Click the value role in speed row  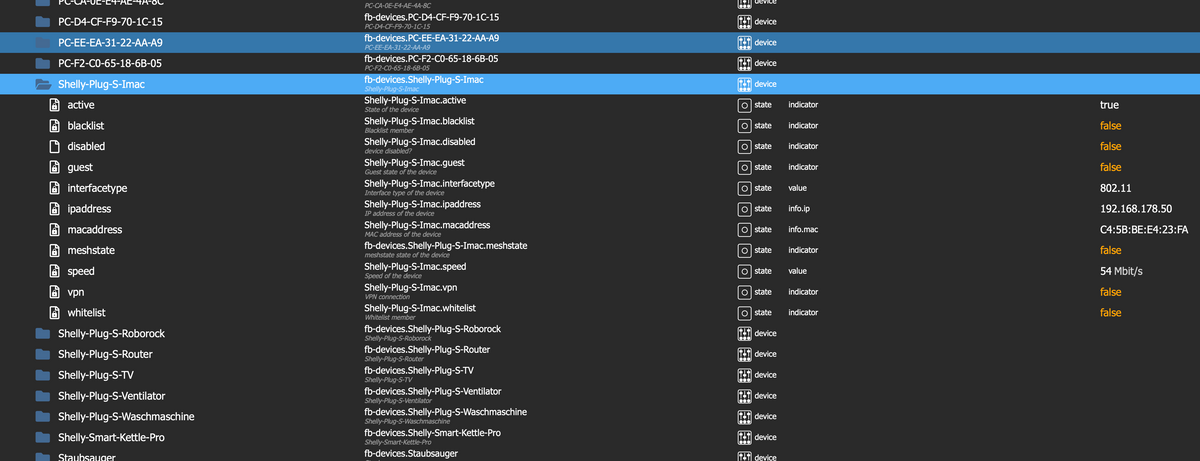click(x=797, y=271)
